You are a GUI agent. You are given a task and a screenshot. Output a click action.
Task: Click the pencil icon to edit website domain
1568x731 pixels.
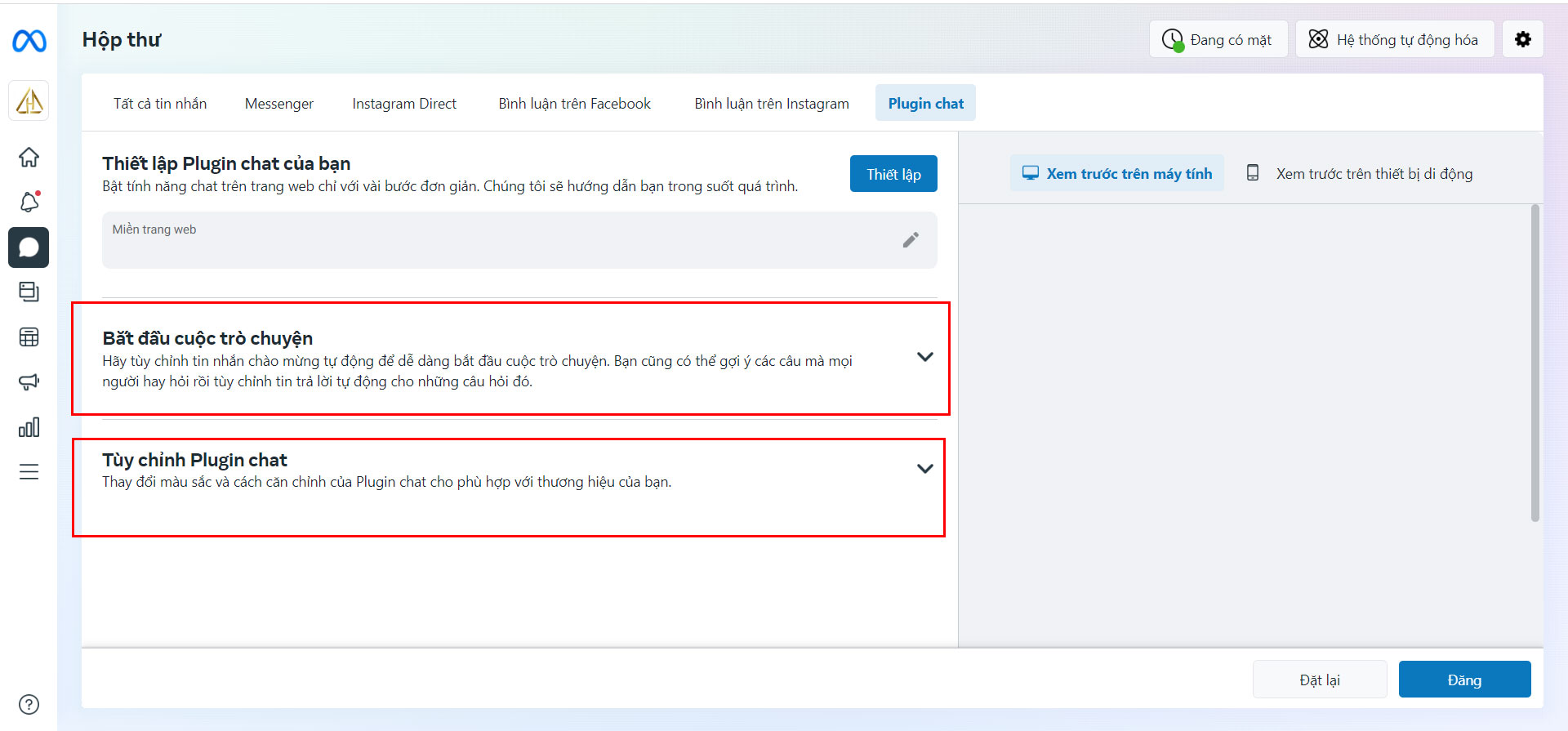tap(911, 239)
